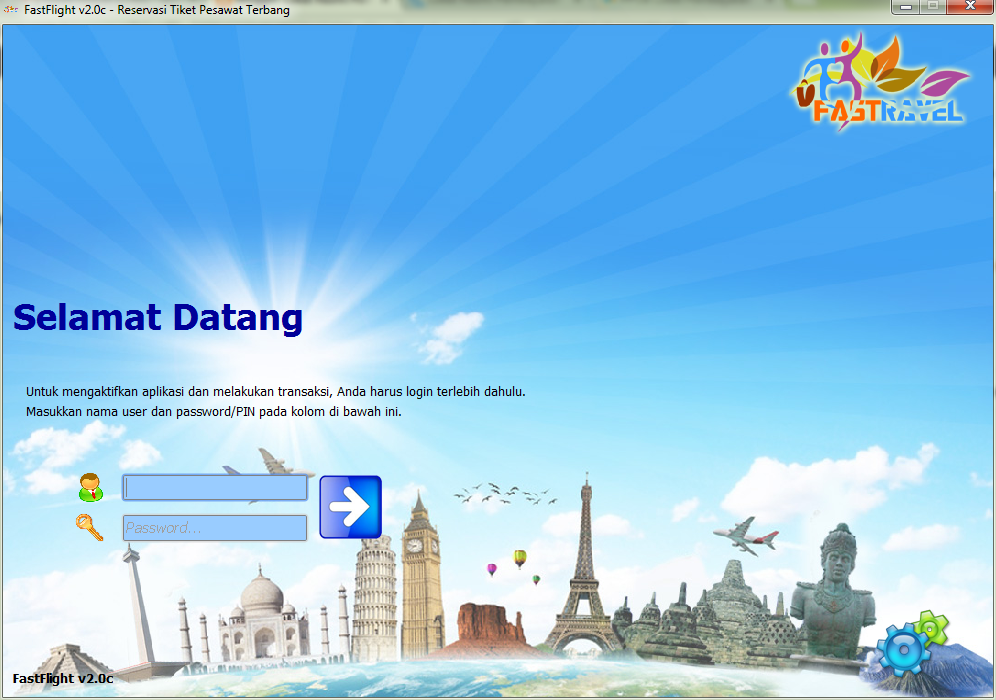The width and height of the screenshot is (996, 700).
Task: Open settings via the blue gear icon
Action: (906, 650)
